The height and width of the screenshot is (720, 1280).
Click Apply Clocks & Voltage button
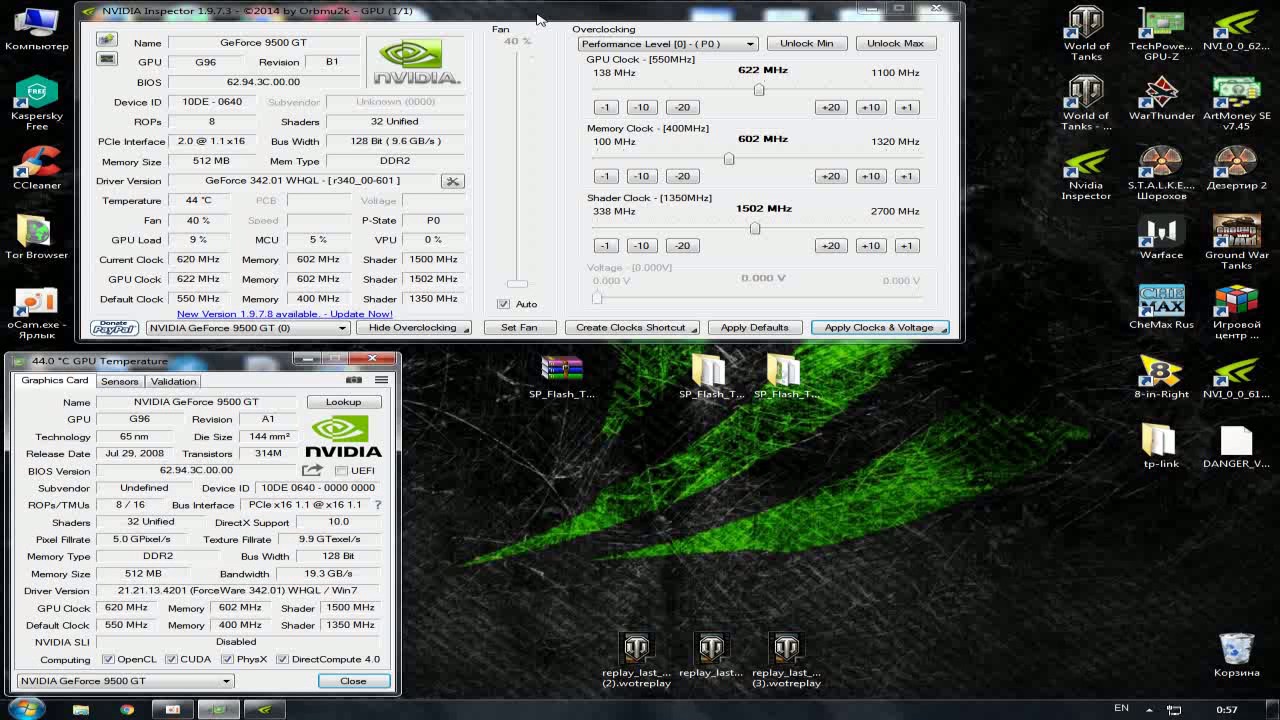coord(879,328)
